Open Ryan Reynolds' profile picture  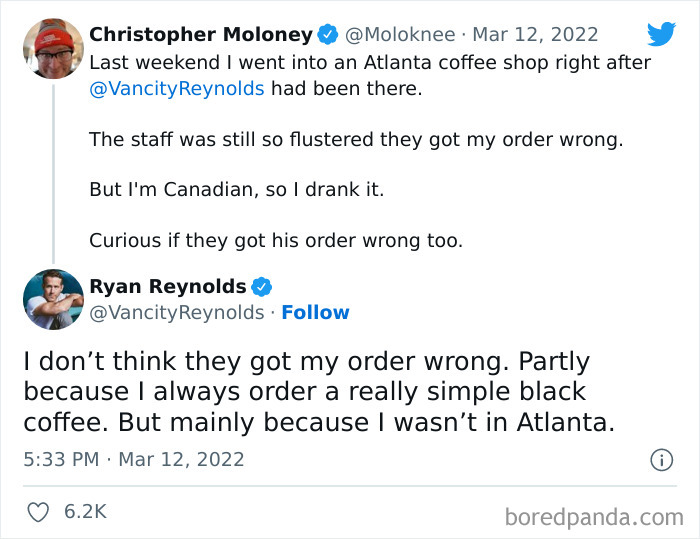[x=53, y=299]
